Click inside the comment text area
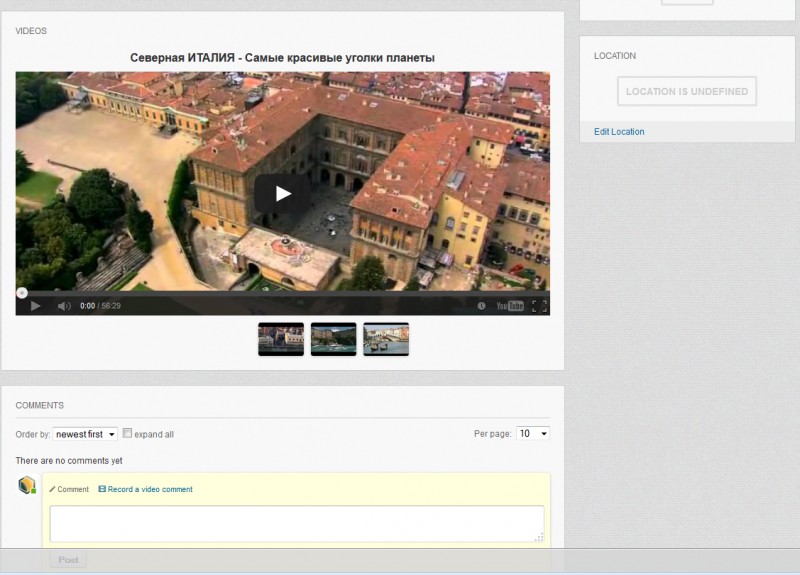The height and width of the screenshot is (575, 800). coord(297,523)
